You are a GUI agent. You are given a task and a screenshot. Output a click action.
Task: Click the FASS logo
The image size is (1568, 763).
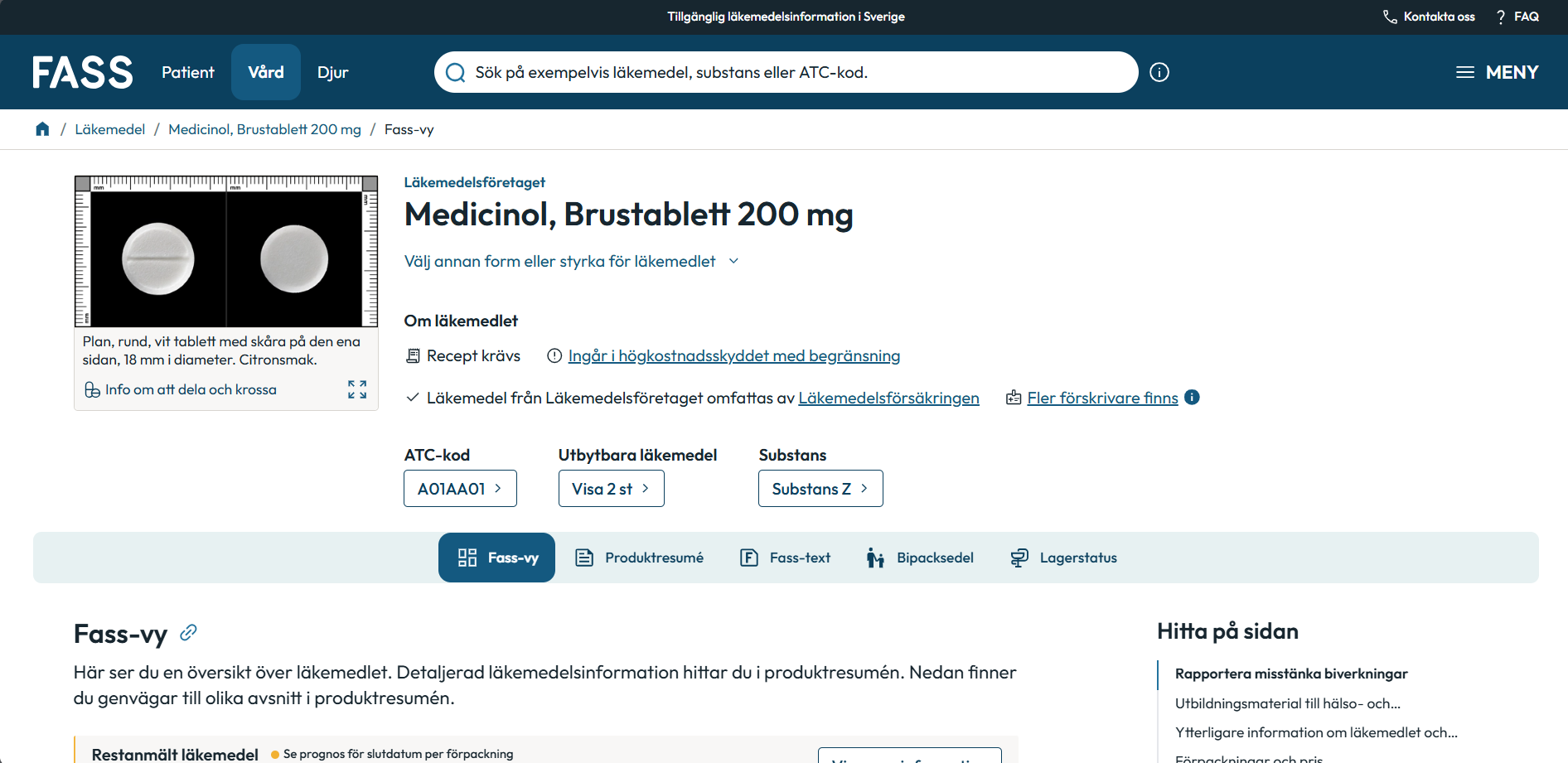pyautogui.click(x=83, y=73)
